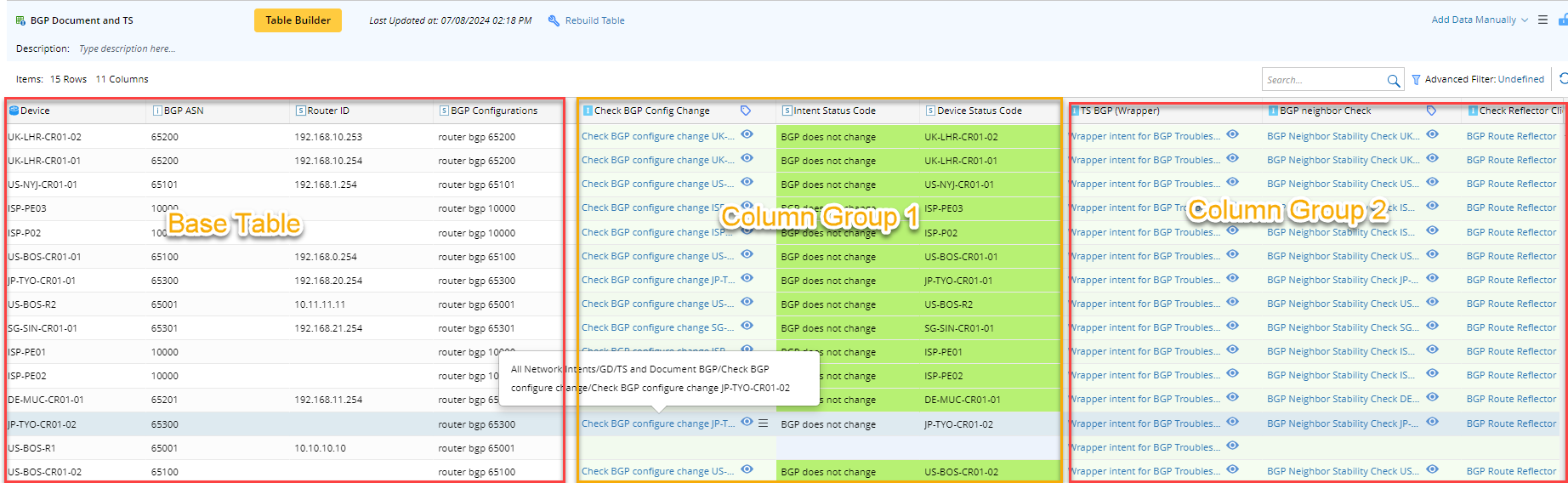Viewport: 1568px width, 483px height.
Task: Toggle eye icon for BGP Neighbor Stability Check in UK-LHR-CR01-02 row
Action: pos(1432,134)
